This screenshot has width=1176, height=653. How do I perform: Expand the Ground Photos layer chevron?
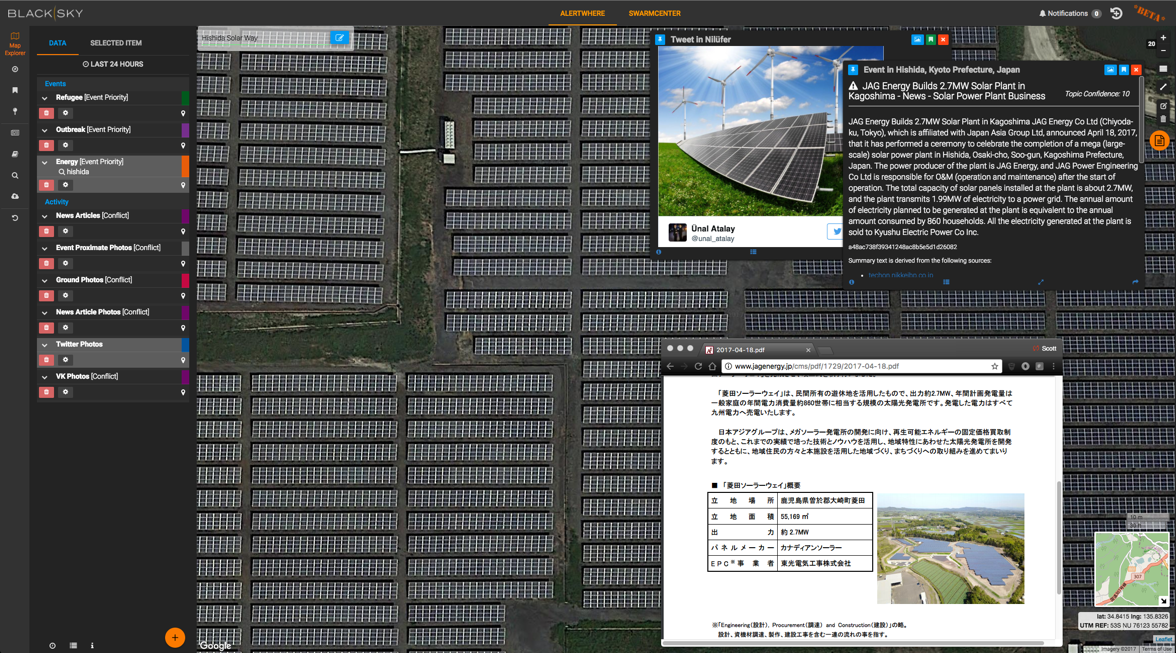pyautogui.click(x=44, y=281)
